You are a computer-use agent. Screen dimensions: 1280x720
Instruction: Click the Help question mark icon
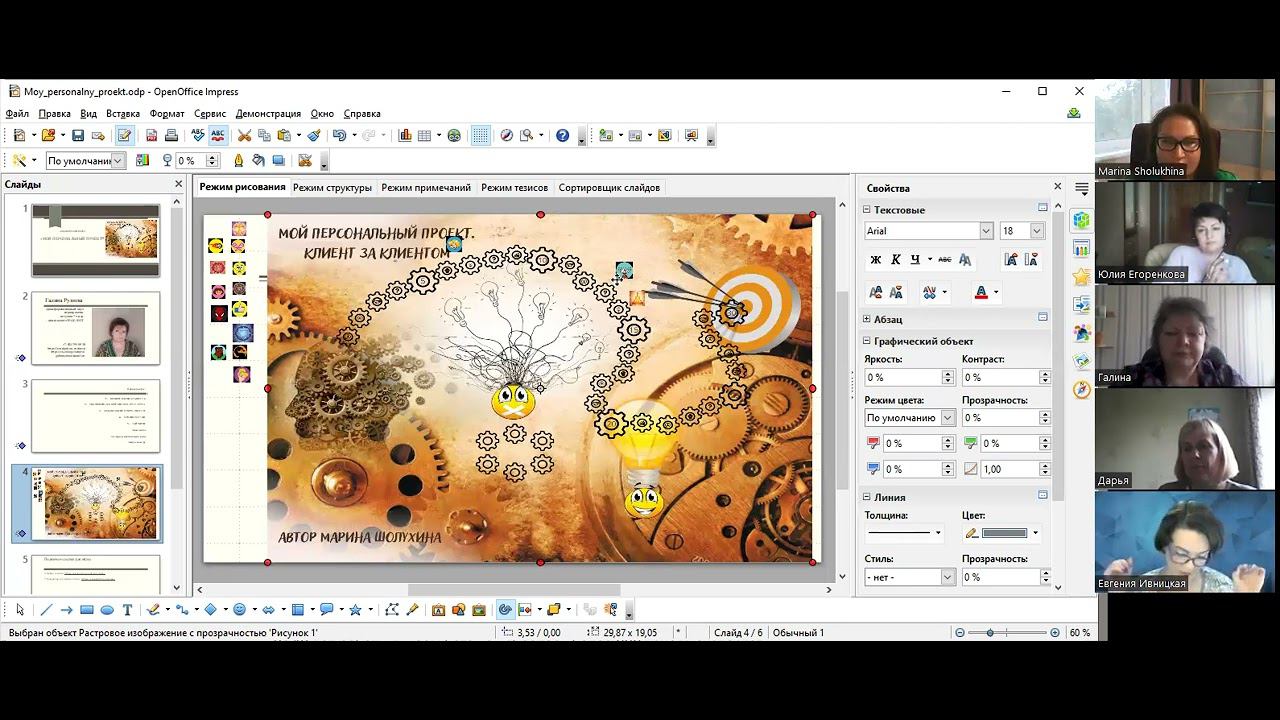coord(562,136)
